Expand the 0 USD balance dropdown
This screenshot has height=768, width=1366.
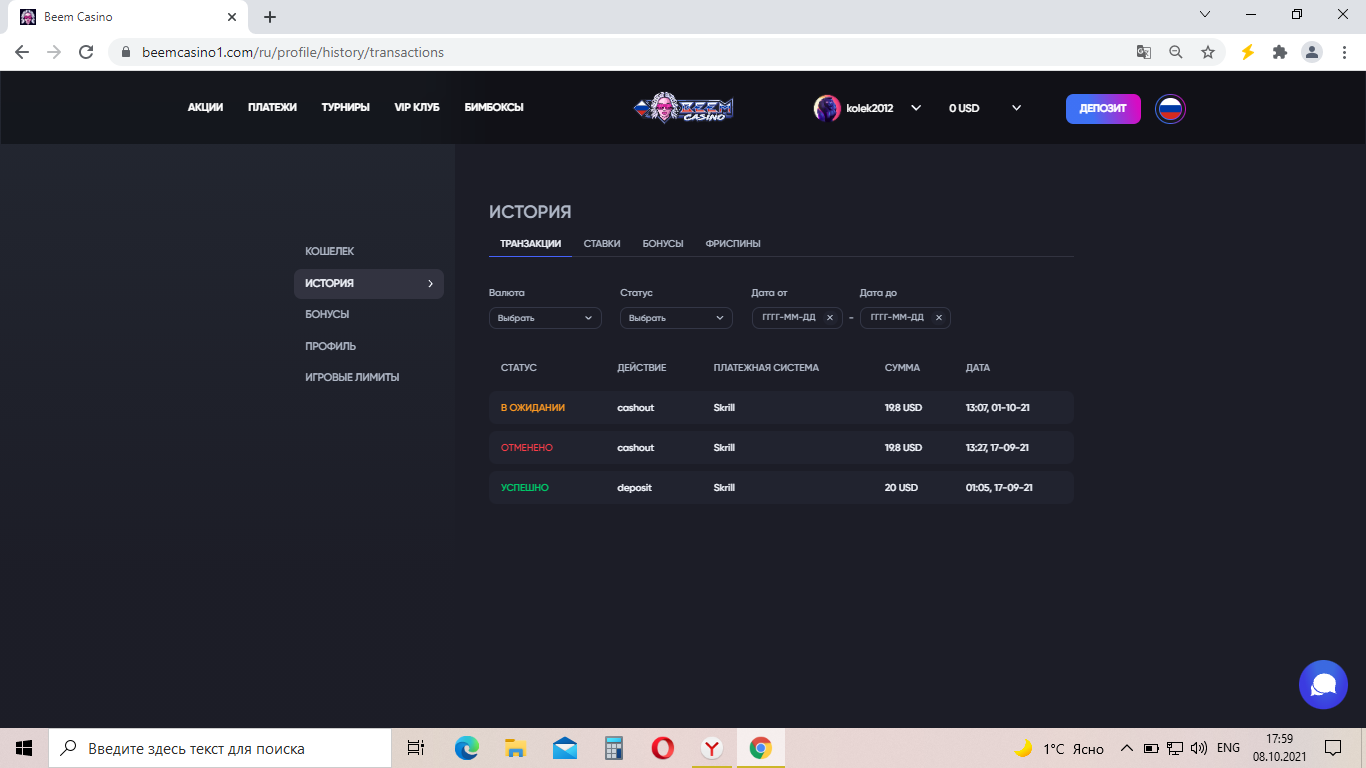1017,108
